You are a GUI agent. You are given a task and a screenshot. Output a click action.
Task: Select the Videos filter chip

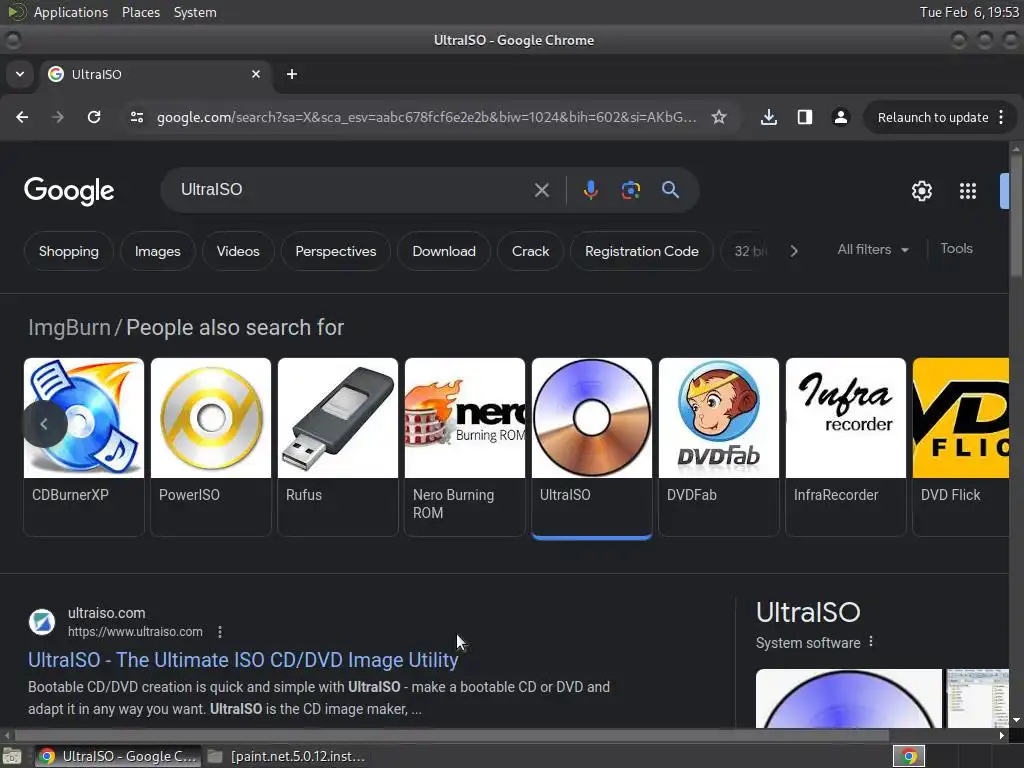coord(238,251)
